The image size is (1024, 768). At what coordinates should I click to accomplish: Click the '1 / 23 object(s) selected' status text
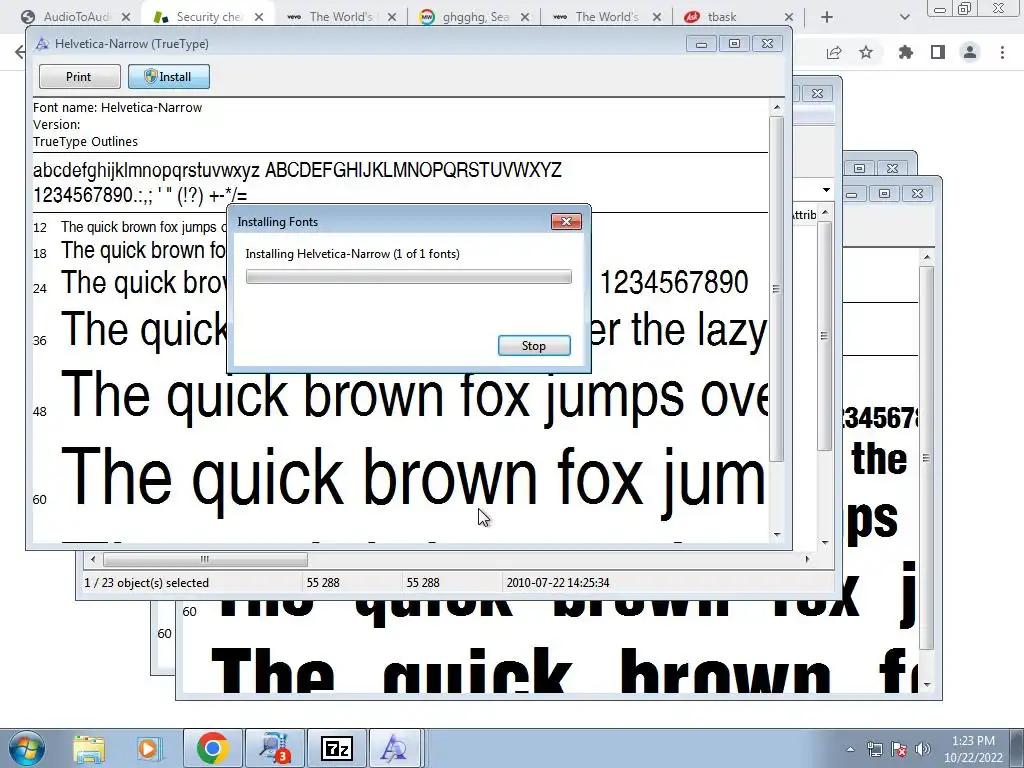[146, 583]
